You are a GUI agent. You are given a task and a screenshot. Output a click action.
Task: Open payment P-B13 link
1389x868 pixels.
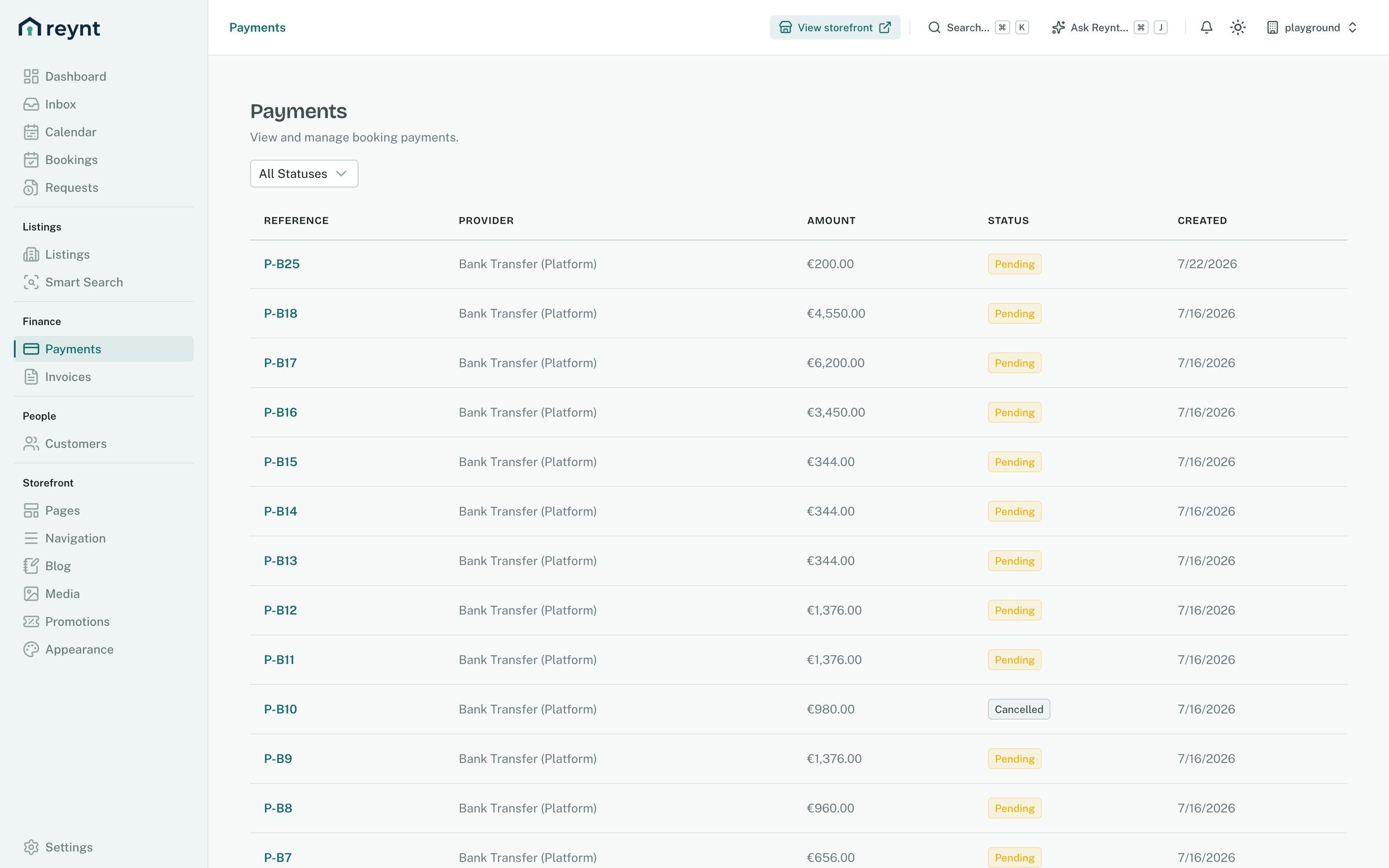[x=281, y=561]
